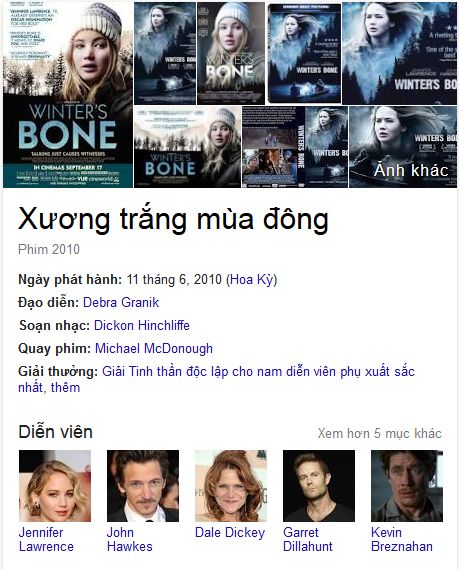Open the DVD full-cover spread image
459x569 pixels.
[x=295, y=147]
